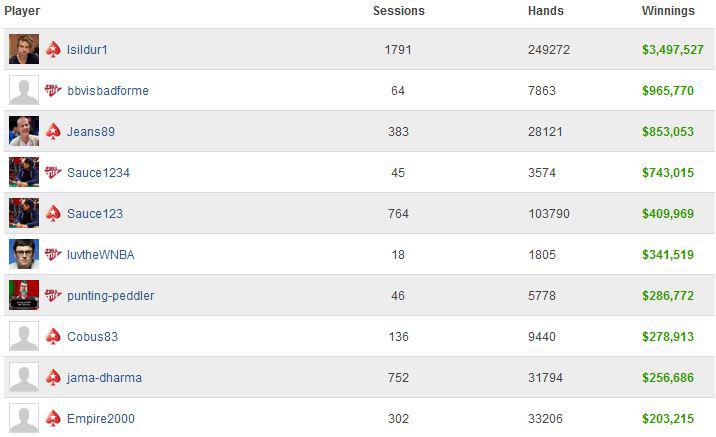Click Cobus83 blank placeholder avatar

[x=24, y=336]
